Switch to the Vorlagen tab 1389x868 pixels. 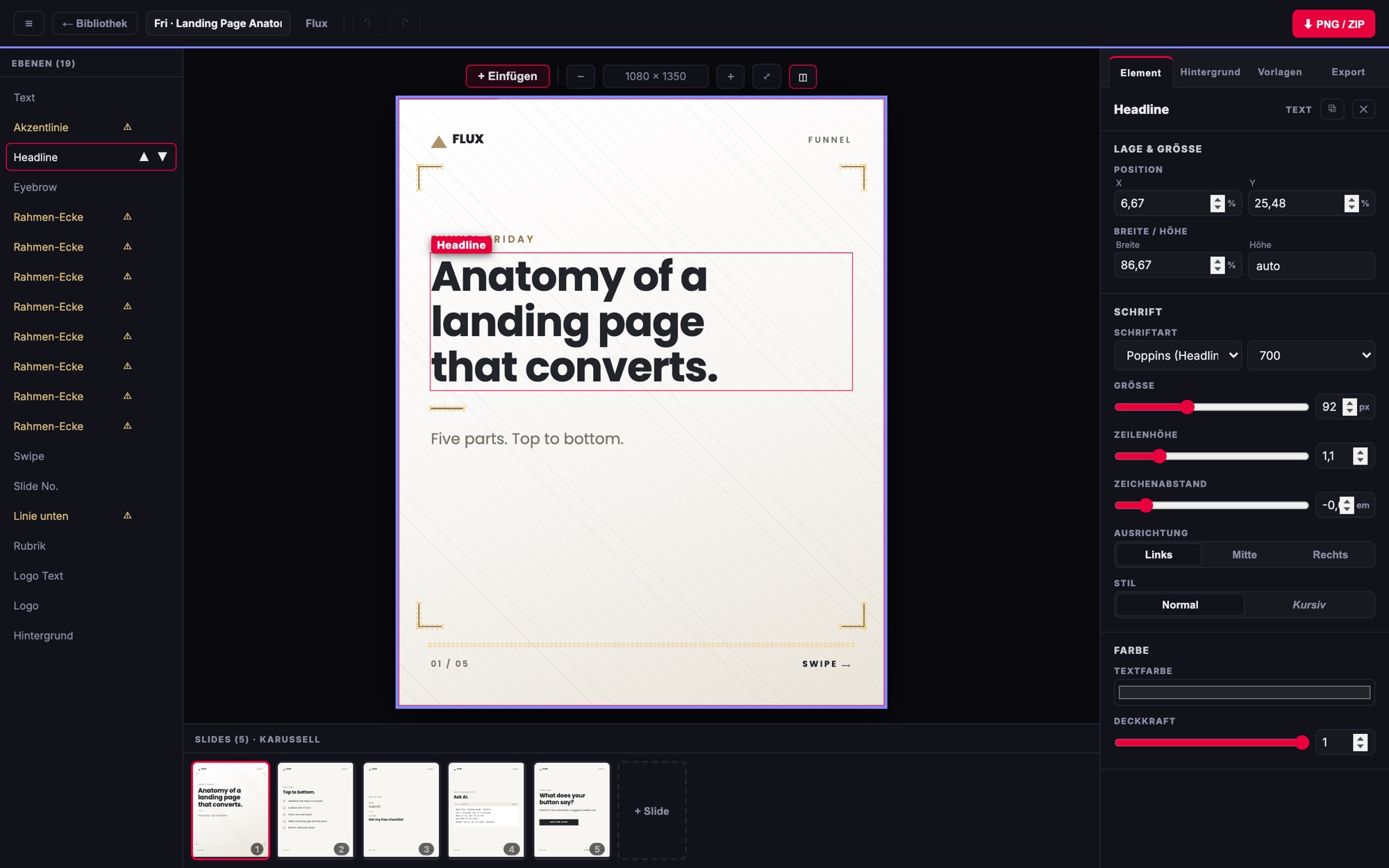point(1279,72)
